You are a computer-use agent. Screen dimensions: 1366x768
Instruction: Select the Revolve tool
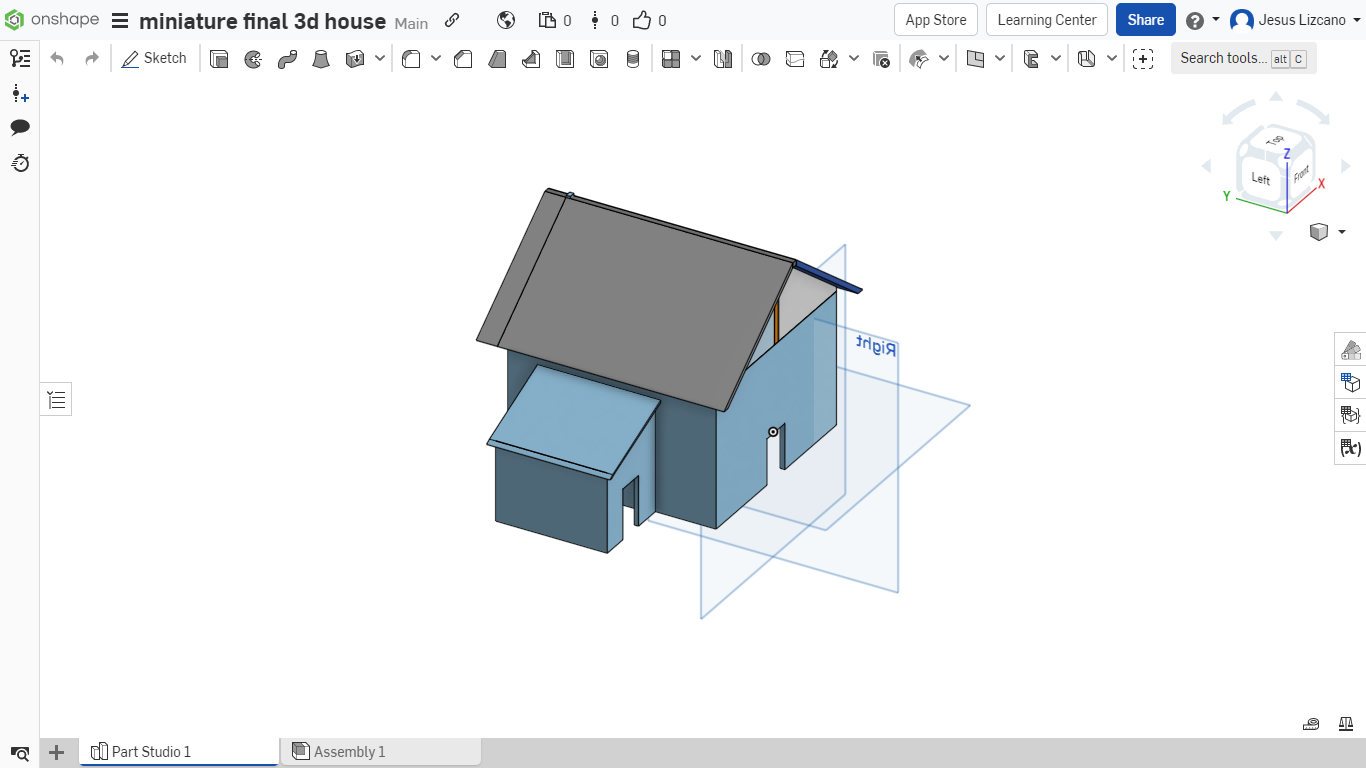(253, 59)
